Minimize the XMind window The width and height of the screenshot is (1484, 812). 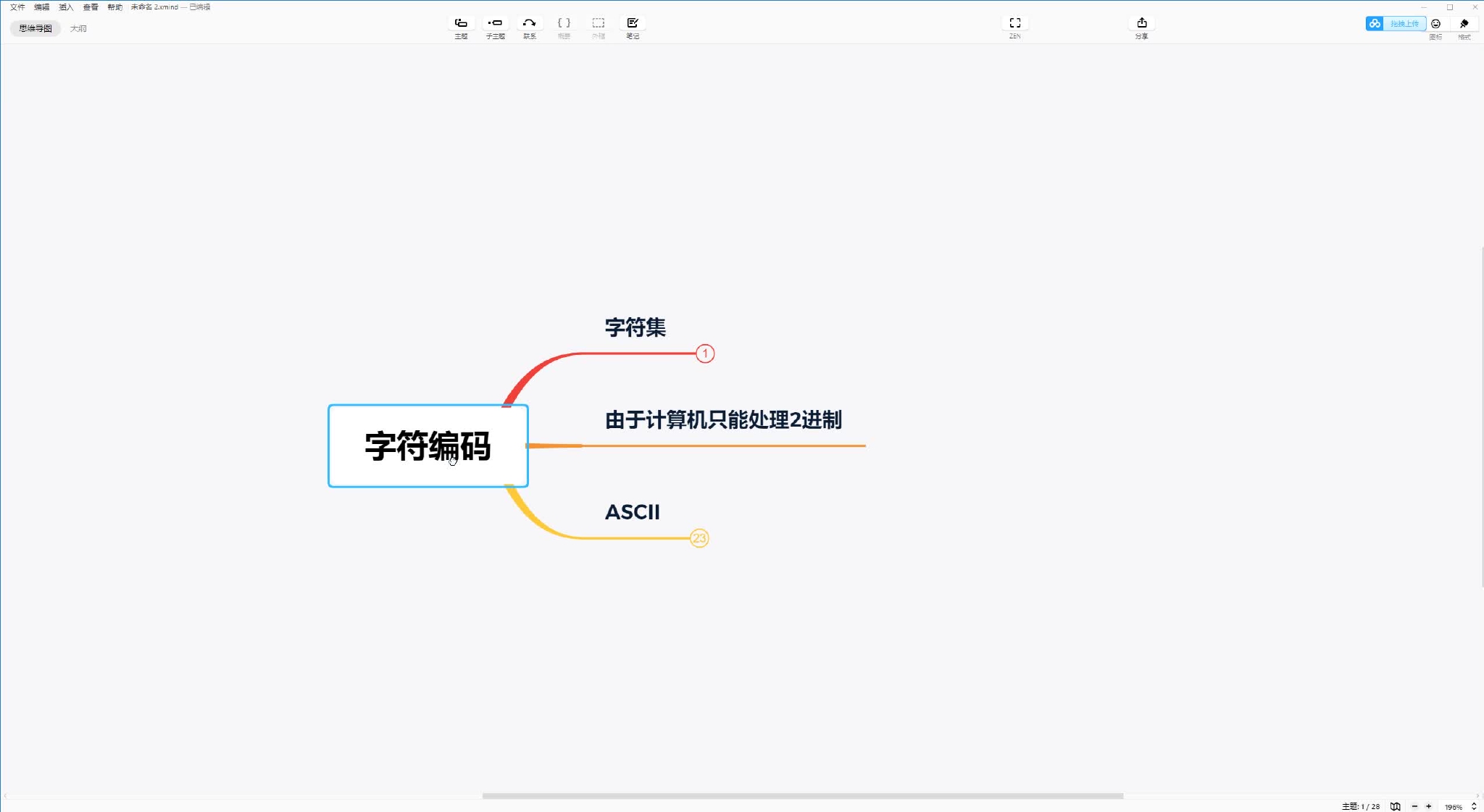click(x=1424, y=7)
